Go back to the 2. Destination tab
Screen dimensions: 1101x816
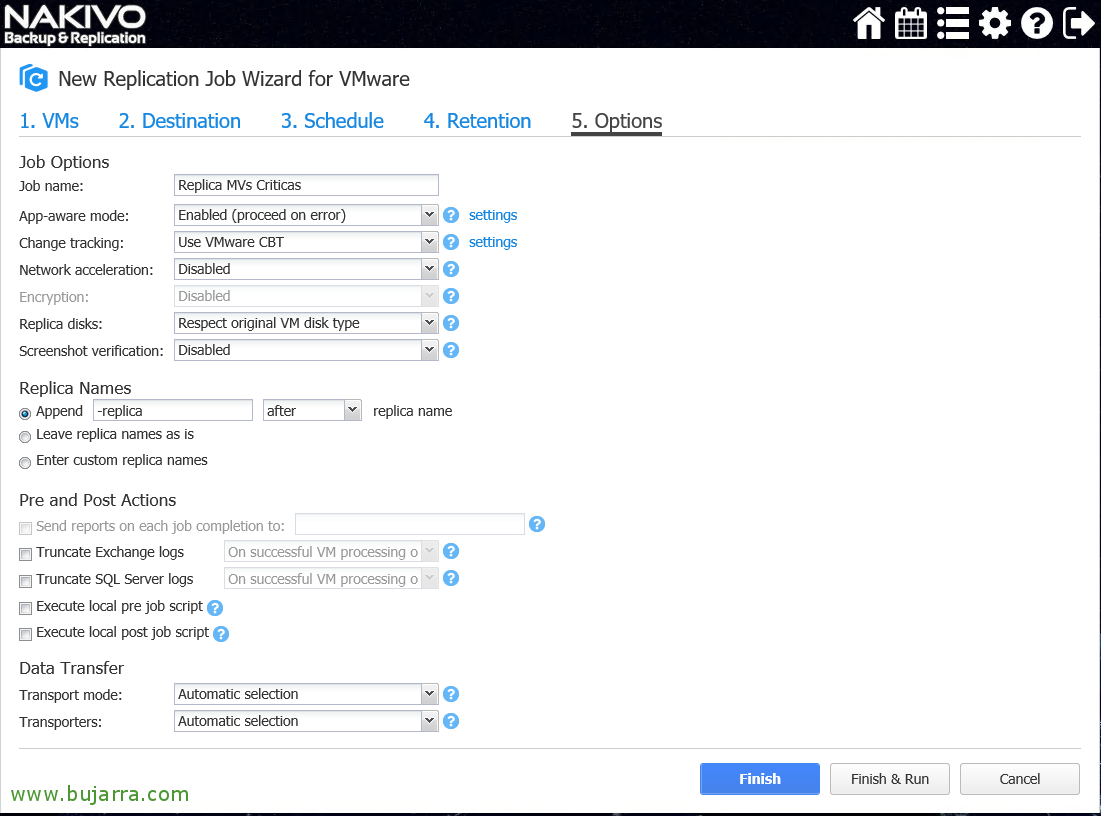[180, 121]
